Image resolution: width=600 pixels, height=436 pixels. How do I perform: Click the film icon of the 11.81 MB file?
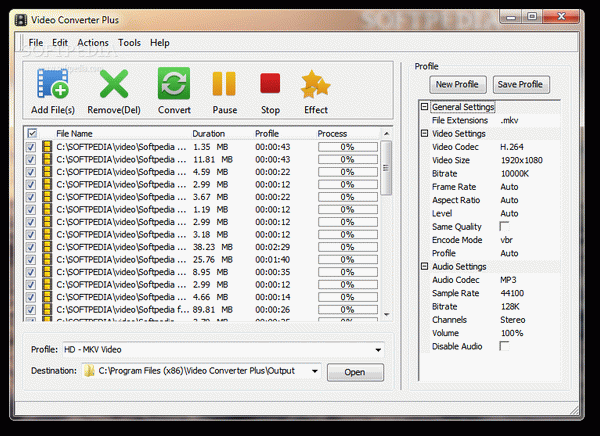pyautogui.click(x=47, y=159)
